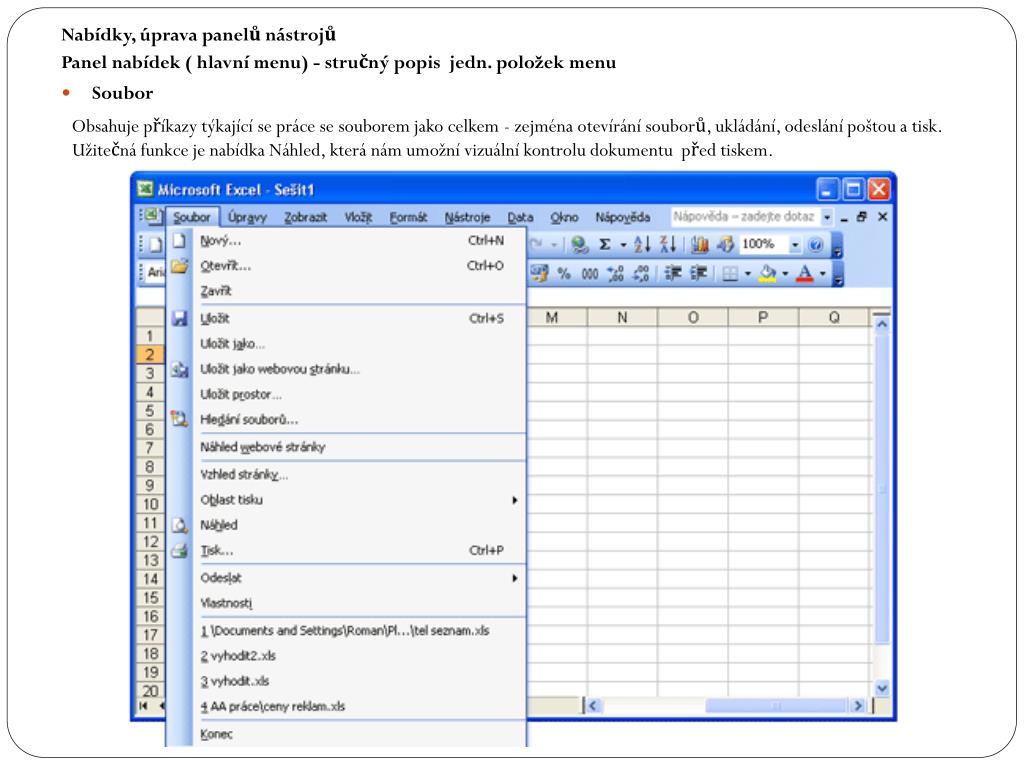Choose Otevřít... menu entry
This screenshot has width=1024, height=768.
(347, 266)
